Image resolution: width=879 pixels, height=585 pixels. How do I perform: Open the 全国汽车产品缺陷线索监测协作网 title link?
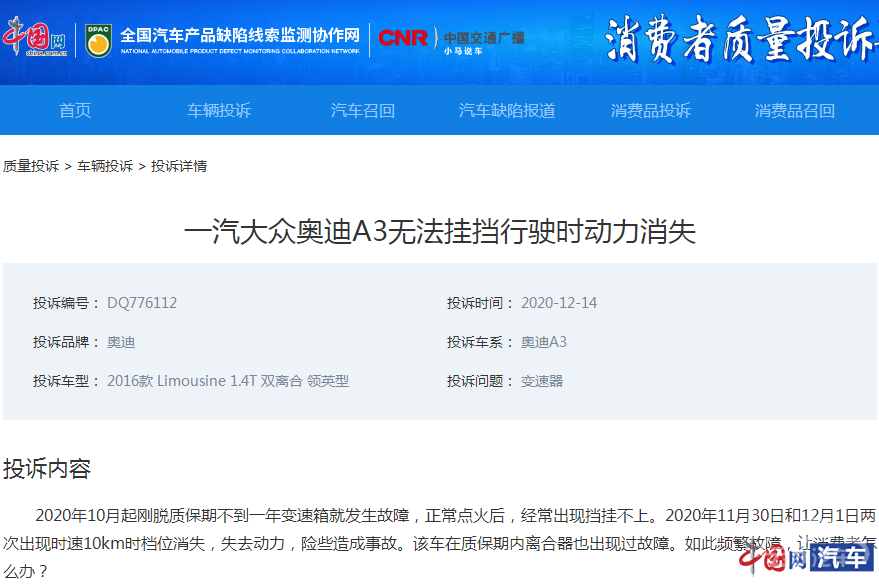point(240,40)
